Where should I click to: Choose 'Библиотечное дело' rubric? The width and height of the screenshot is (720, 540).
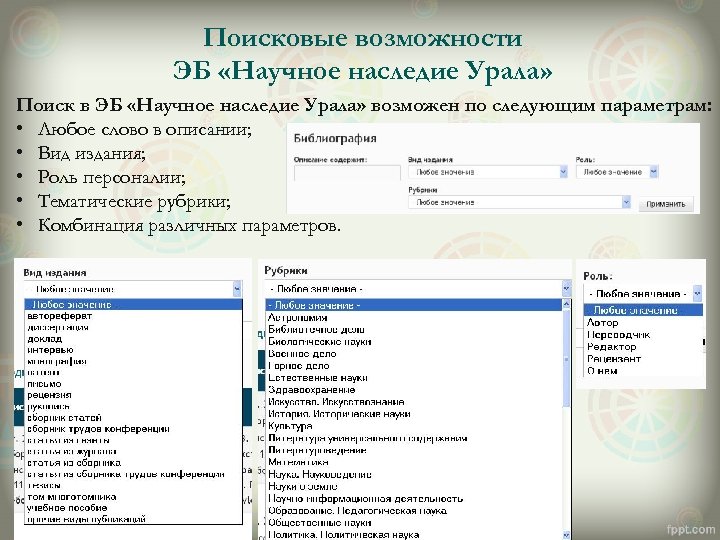(414, 330)
